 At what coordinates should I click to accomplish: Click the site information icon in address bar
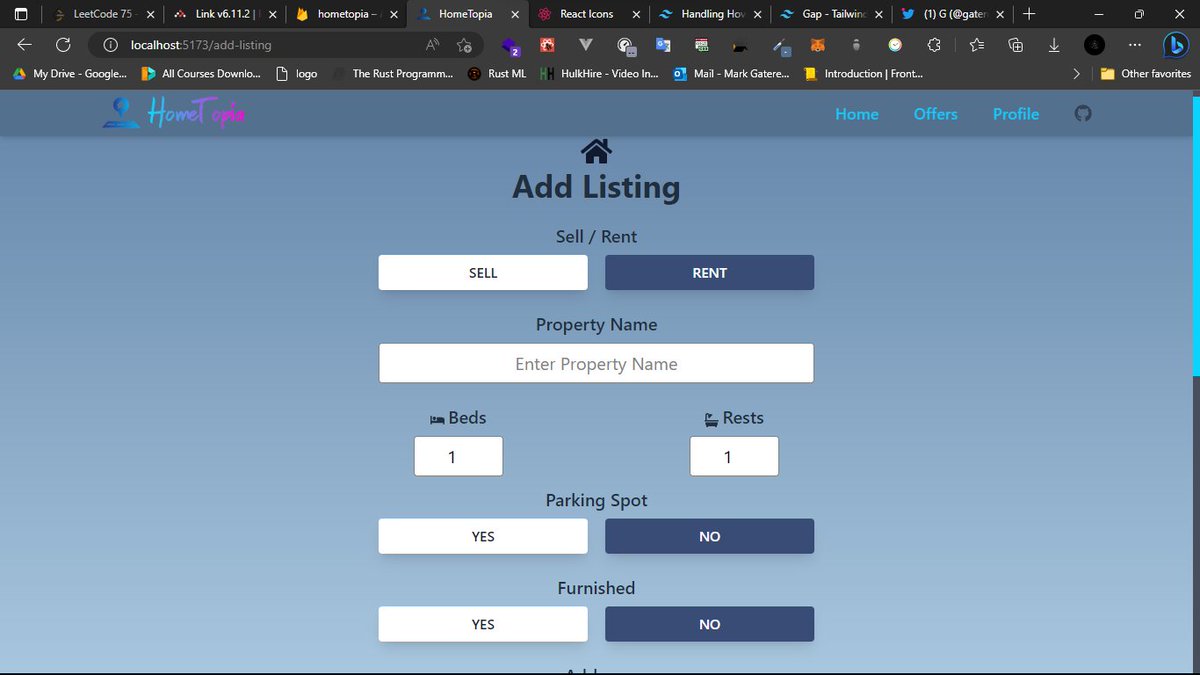pos(111,45)
